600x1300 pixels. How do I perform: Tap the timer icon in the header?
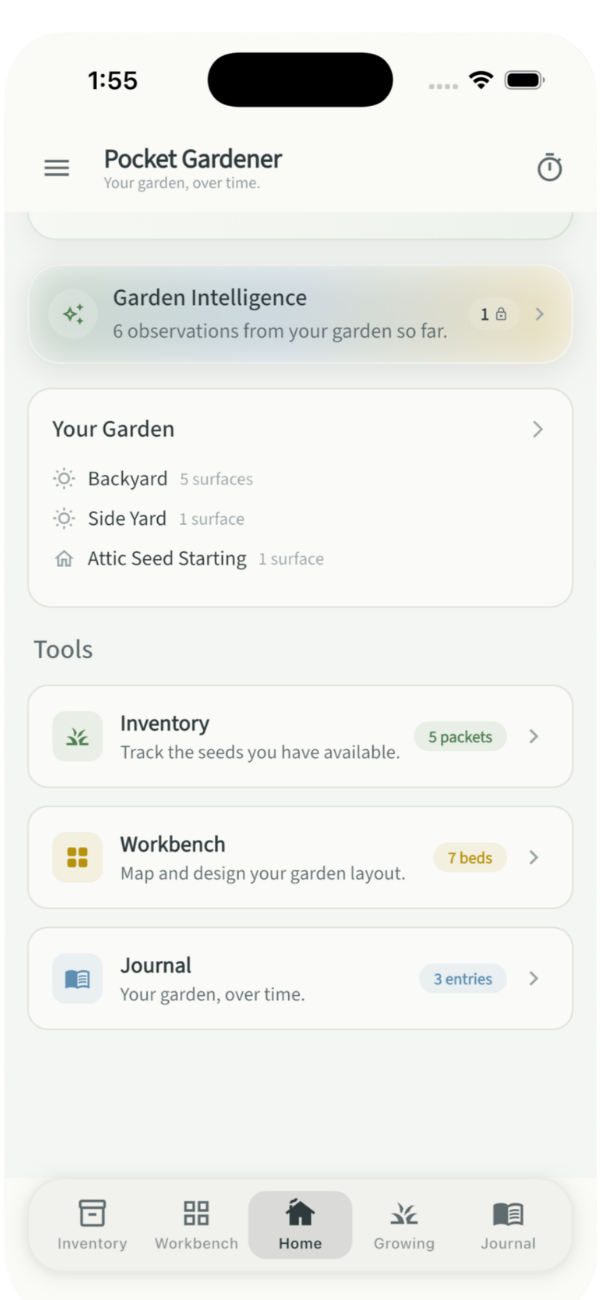click(x=549, y=168)
